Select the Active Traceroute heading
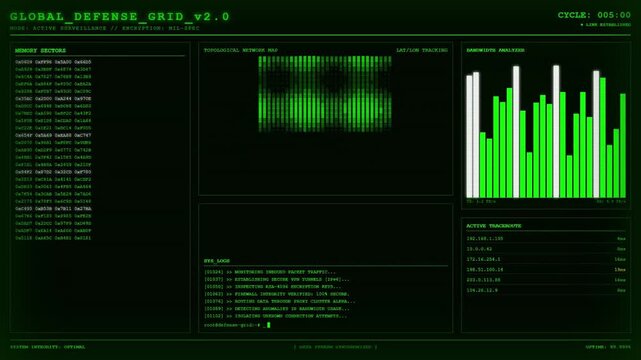Image resolution: width=641 pixels, height=360 pixels. tap(494, 226)
